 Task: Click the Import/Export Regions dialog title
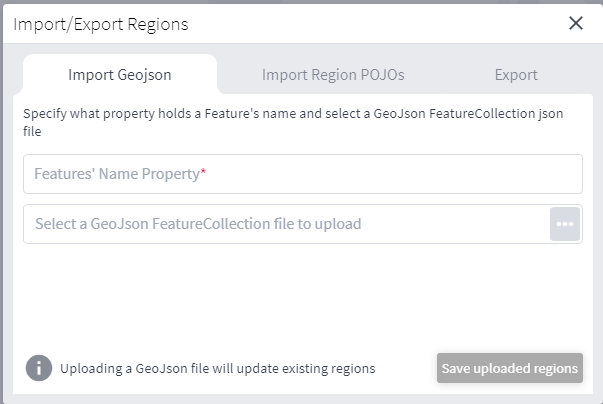(101, 23)
